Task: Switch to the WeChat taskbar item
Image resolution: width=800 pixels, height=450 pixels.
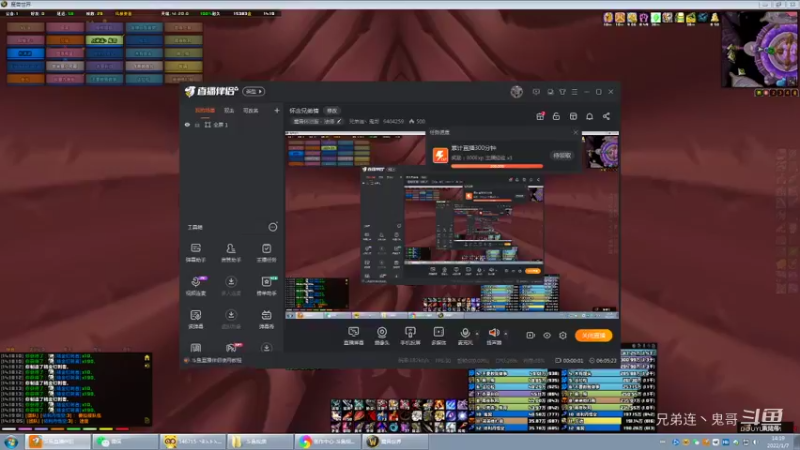Action: (x=125, y=441)
